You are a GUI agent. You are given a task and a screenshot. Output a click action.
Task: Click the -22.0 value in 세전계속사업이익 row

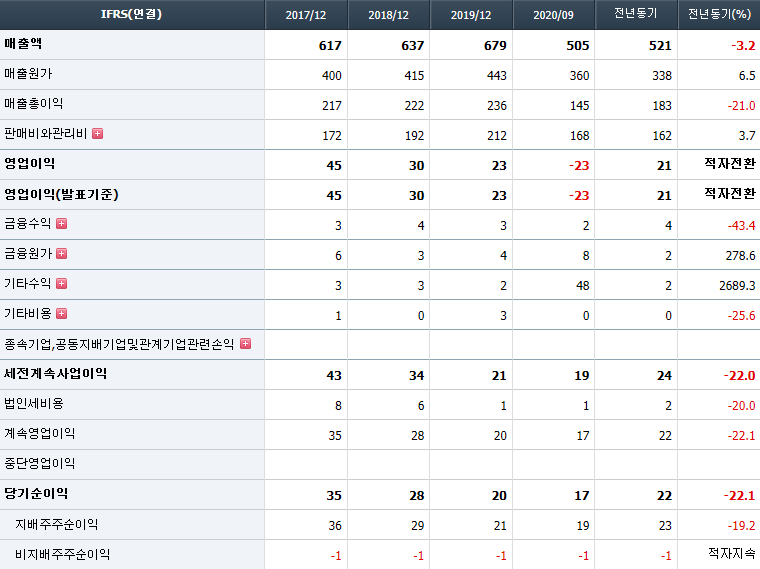[x=739, y=376]
